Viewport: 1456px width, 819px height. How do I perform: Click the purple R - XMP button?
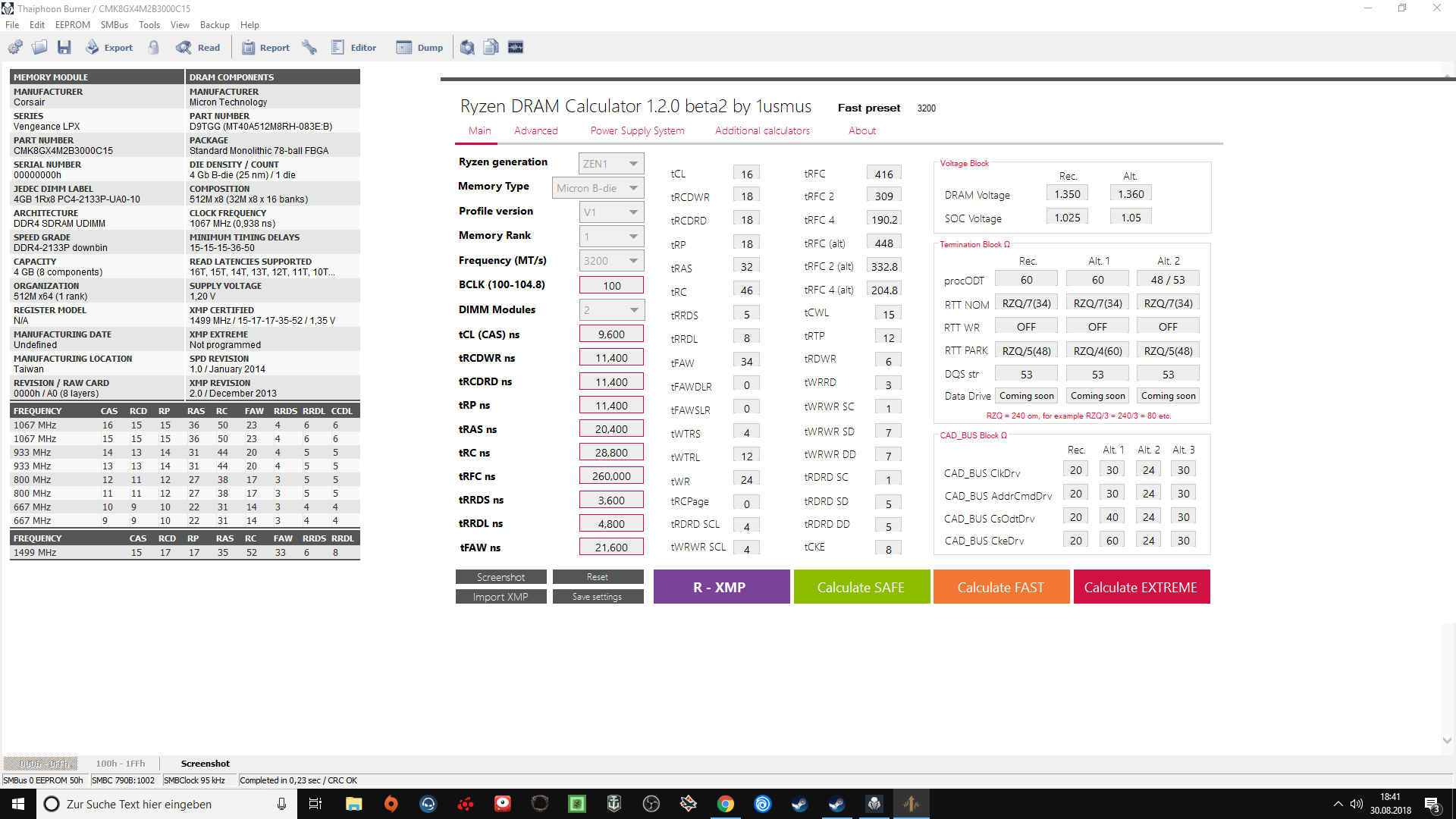pyautogui.click(x=721, y=587)
